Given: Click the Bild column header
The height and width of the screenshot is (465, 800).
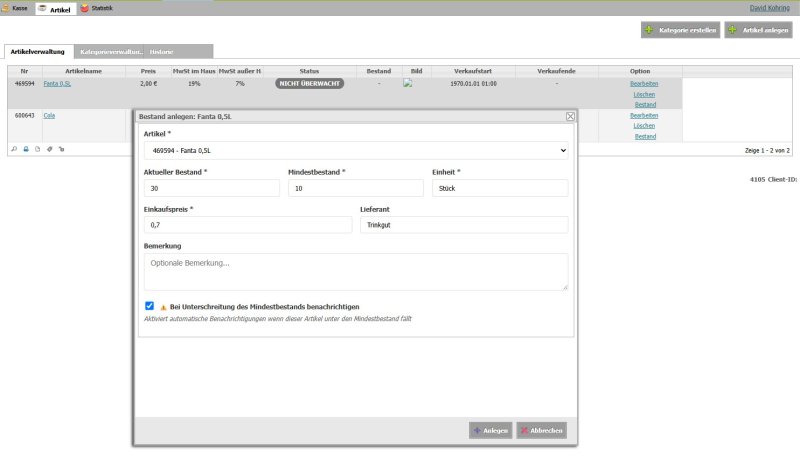Looking at the screenshot, I should 416,71.
